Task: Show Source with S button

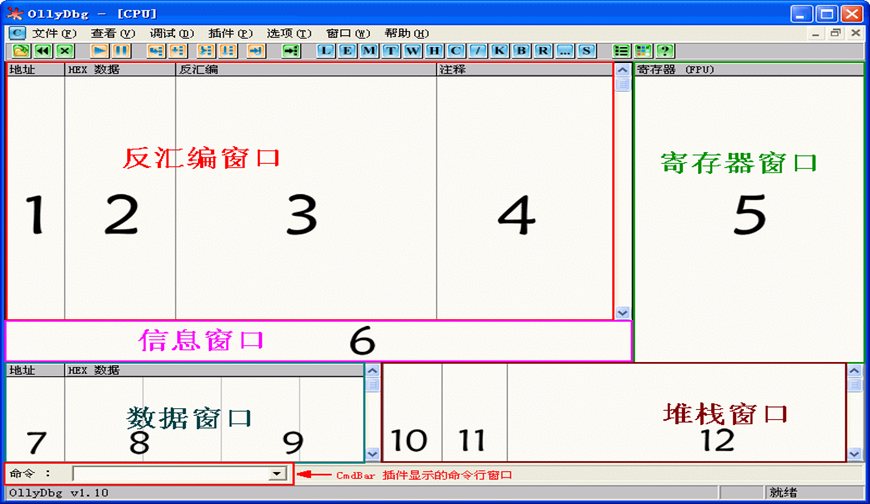Action: [586, 51]
